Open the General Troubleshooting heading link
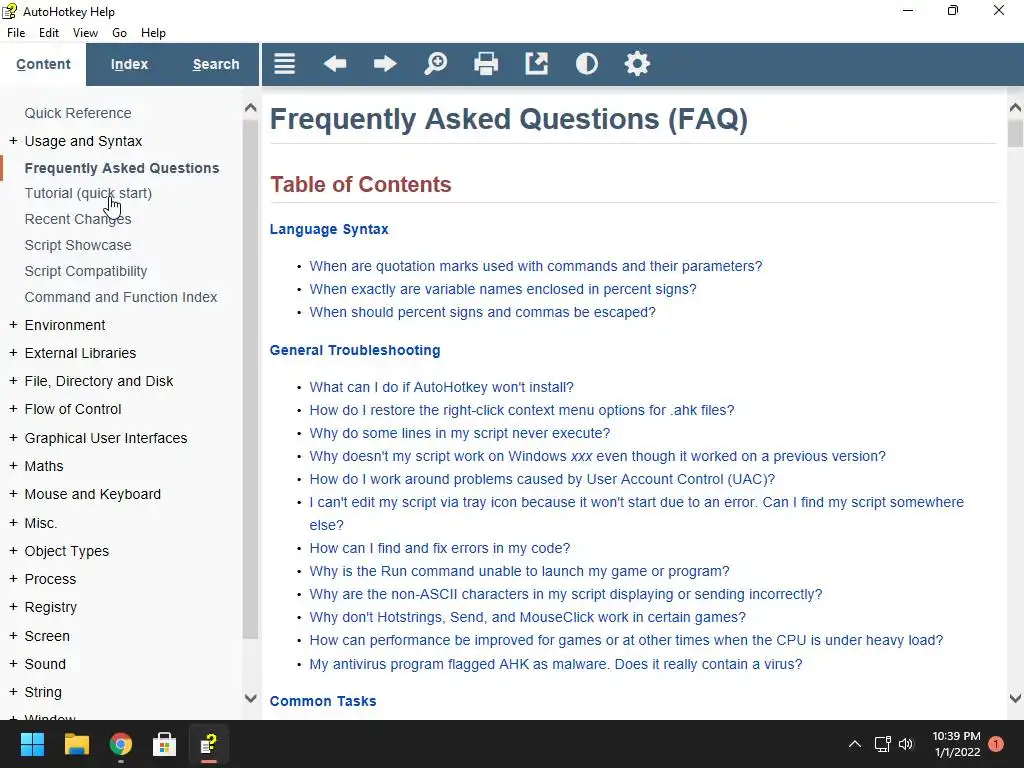Image resolution: width=1024 pixels, height=768 pixels. [x=355, y=350]
